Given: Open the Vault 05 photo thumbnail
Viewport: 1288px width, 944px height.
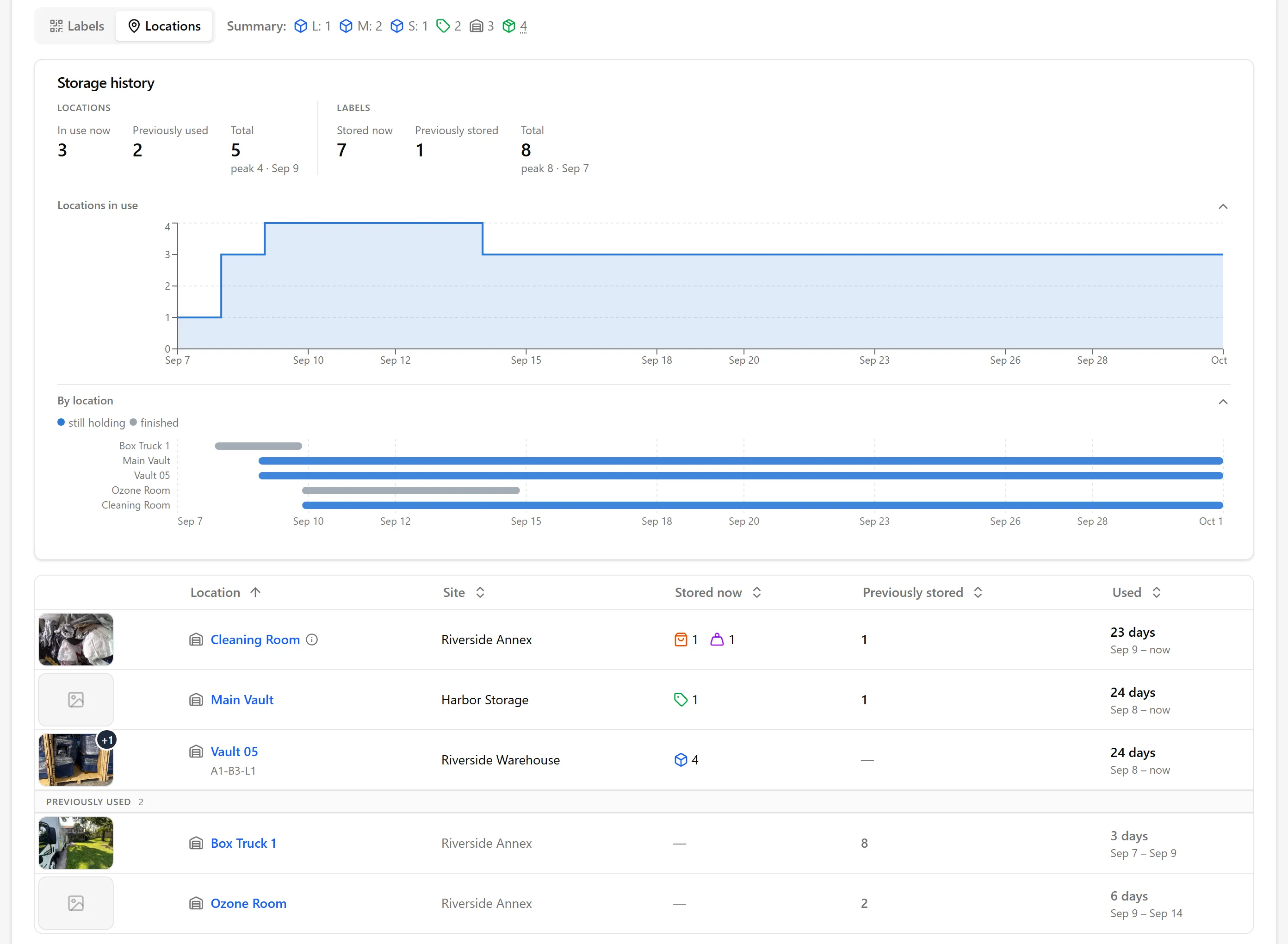Looking at the screenshot, I should pos(76,759).
